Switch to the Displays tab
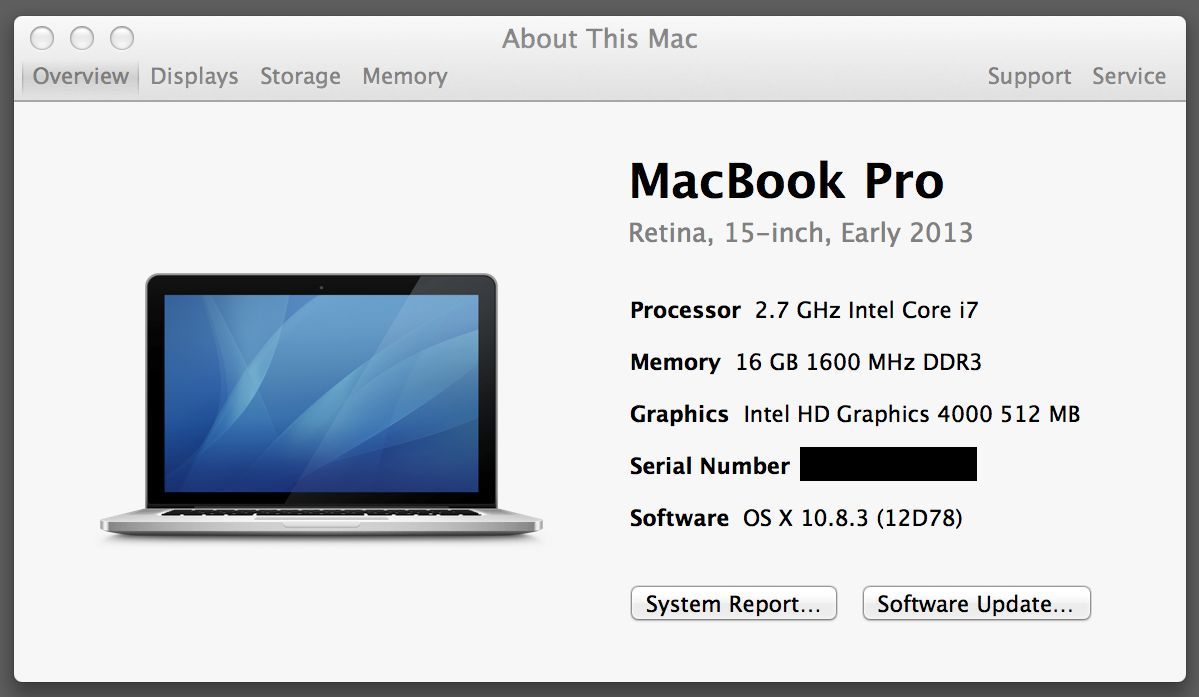Image resolution: width=1199 pixels, height=697 pixels. click(194, 76)
